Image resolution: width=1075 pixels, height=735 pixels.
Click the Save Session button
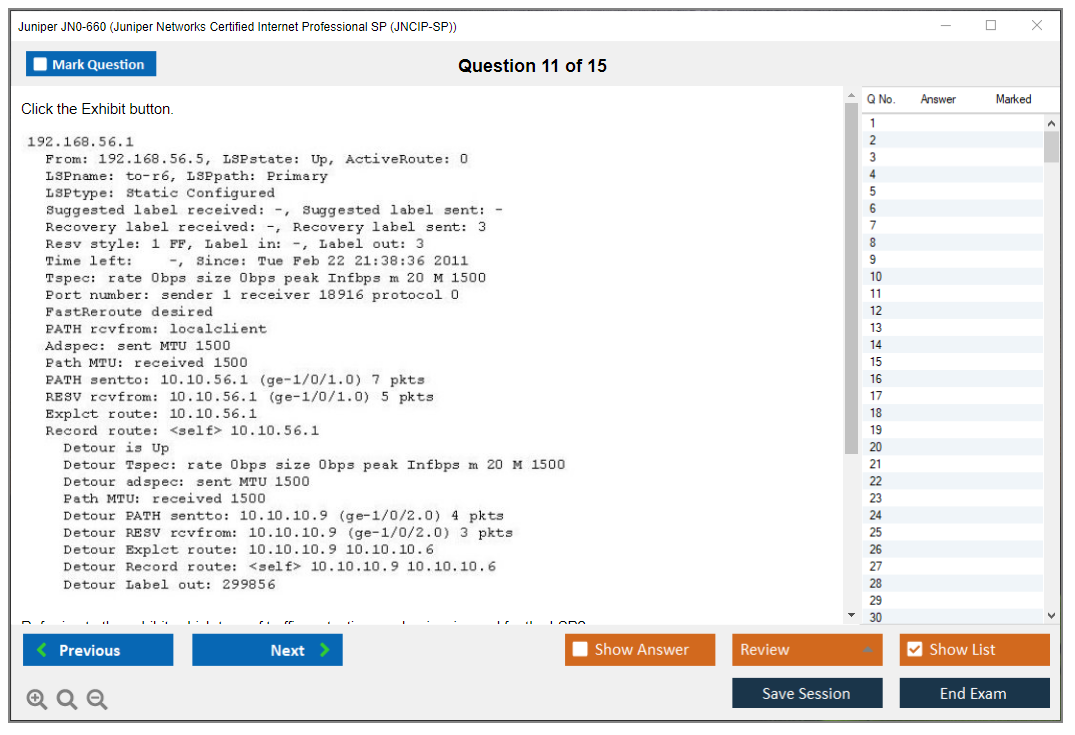[806, 693]
